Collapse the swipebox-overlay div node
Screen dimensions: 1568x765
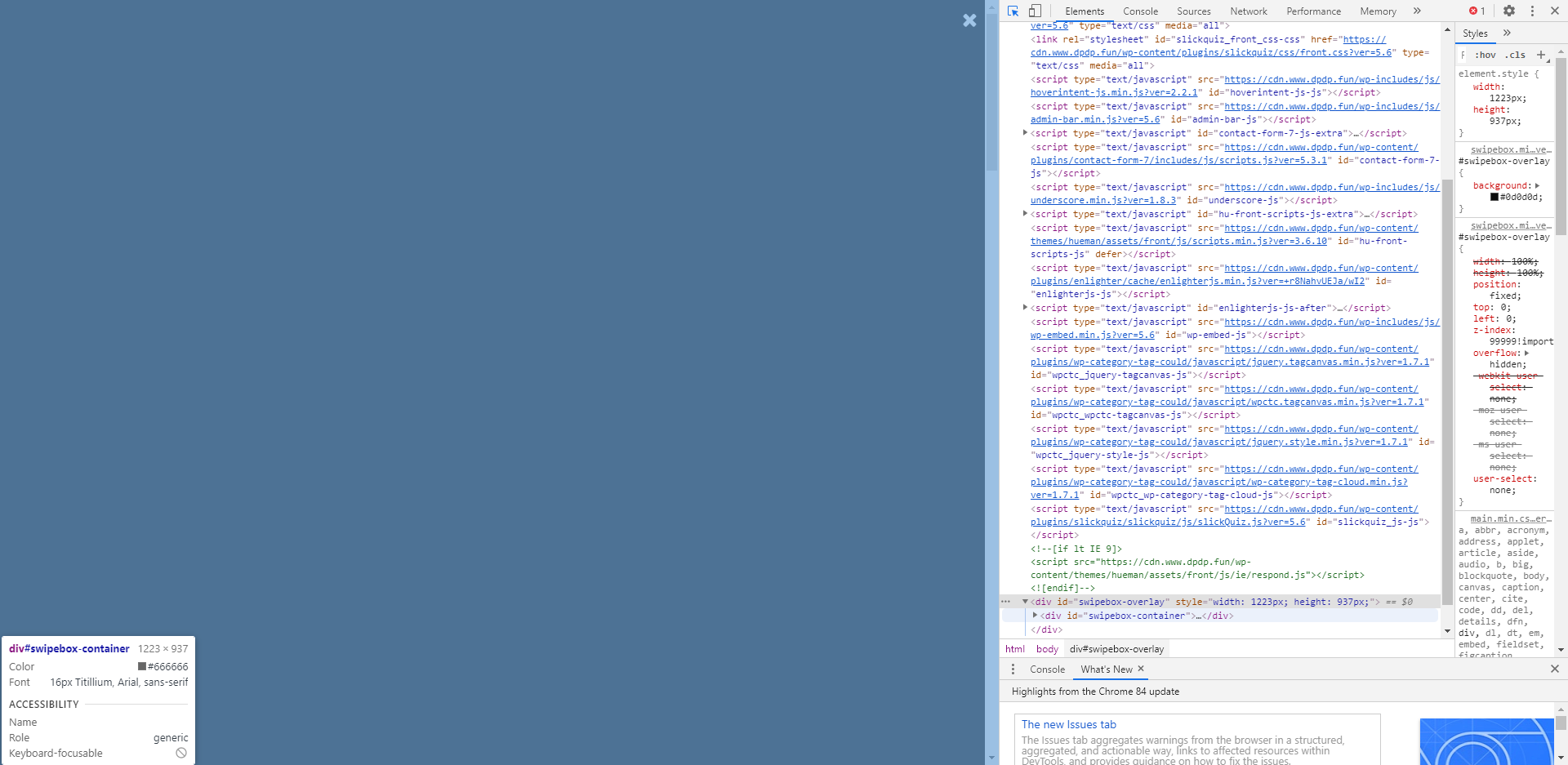pyautogui.click(x=1025, y=602)
